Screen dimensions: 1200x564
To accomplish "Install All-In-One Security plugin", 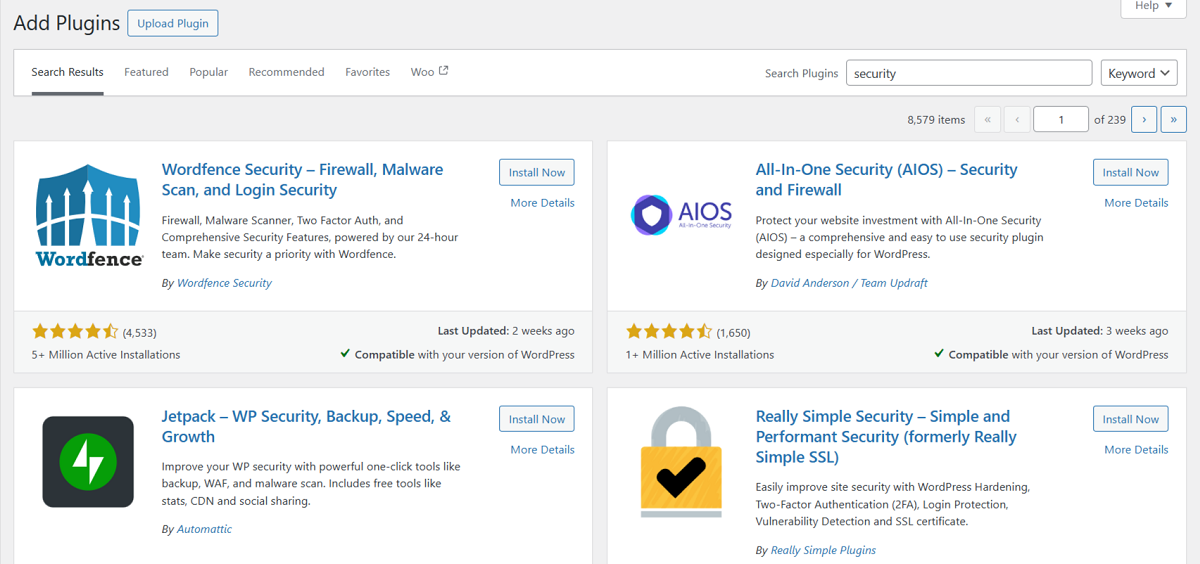I will [x=1130, y=172].
